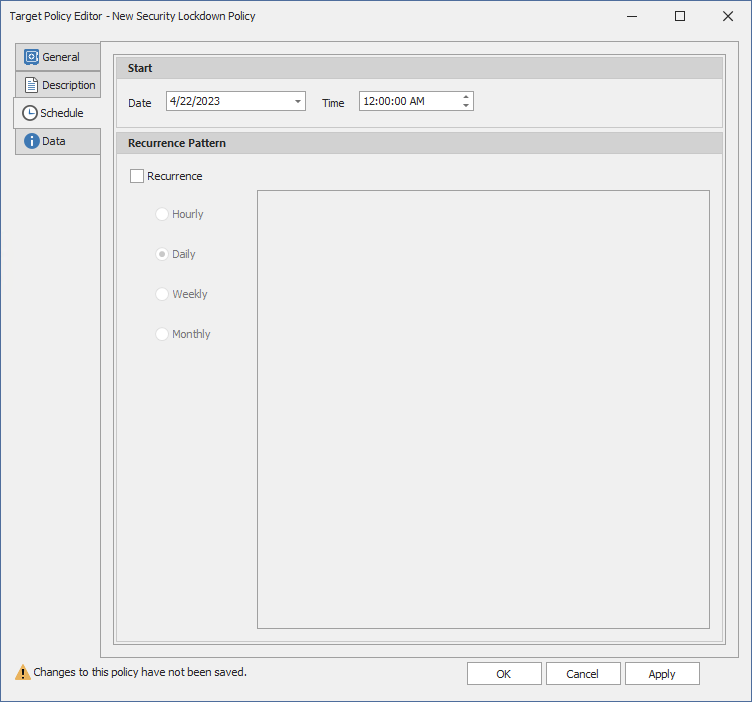Decrease start time with down arrow
The width and height of the screenshot is (752, 702).
coord(466,106)
